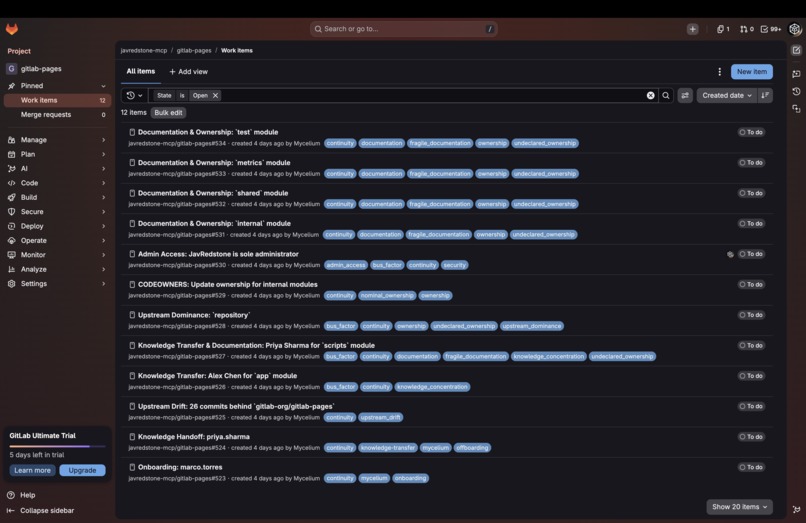This screenshot has width=806, height=523.
Task: Click Learn more in trial box
Action: click(32, 470)
